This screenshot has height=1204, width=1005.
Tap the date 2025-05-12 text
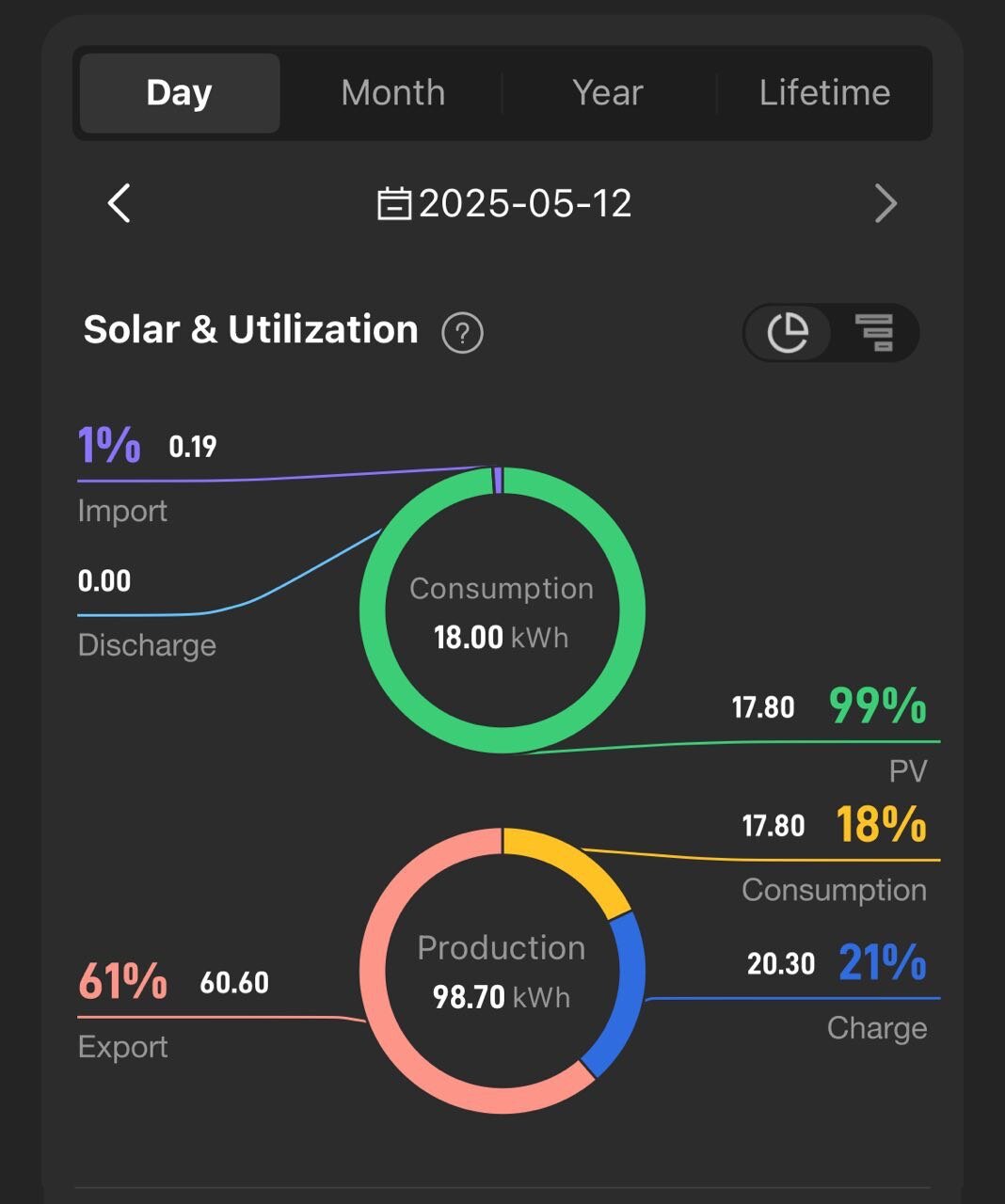[525, 203]
